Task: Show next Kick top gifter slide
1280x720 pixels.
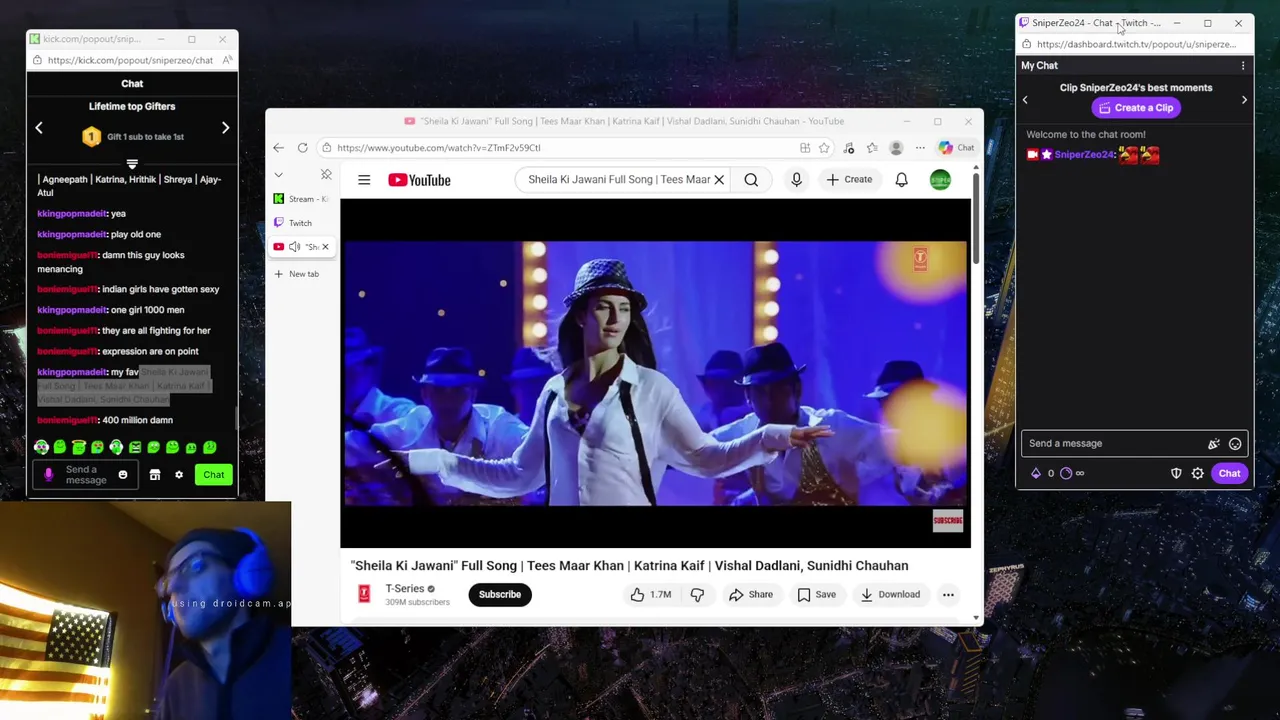Action: 225,128
